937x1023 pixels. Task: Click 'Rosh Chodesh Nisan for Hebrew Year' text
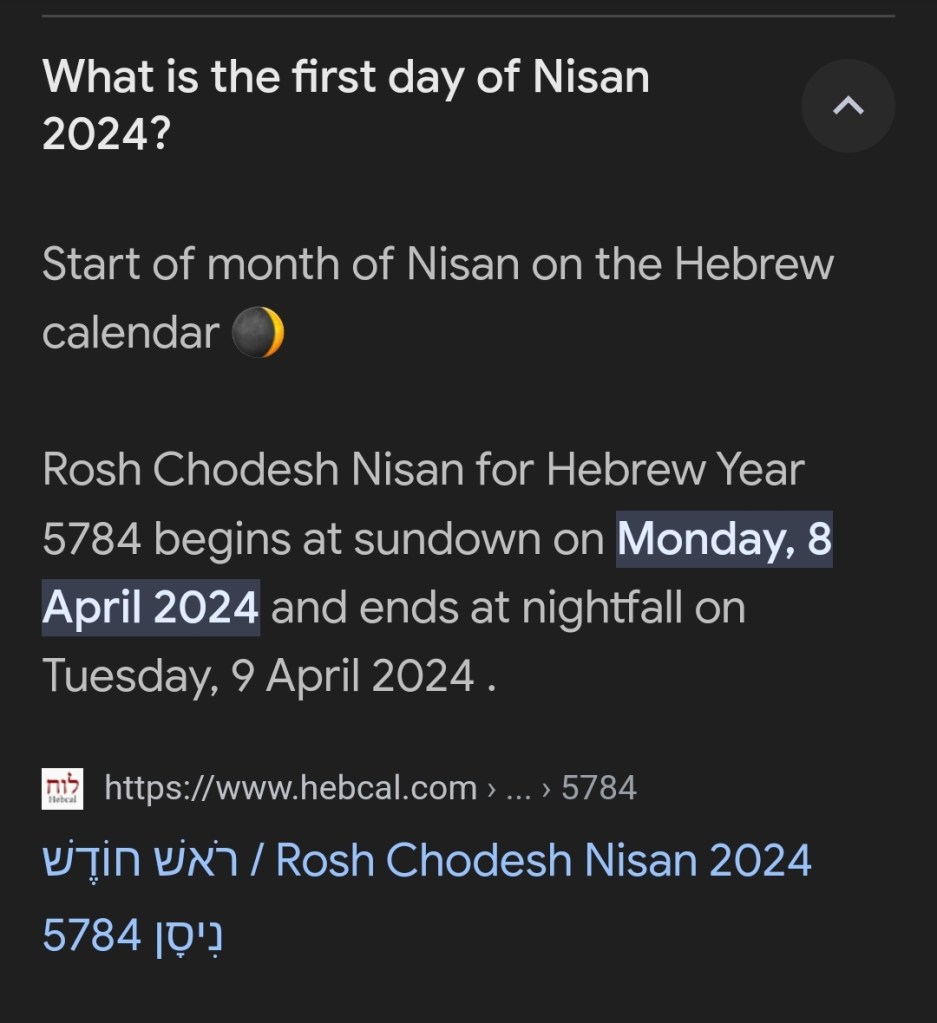423,471
